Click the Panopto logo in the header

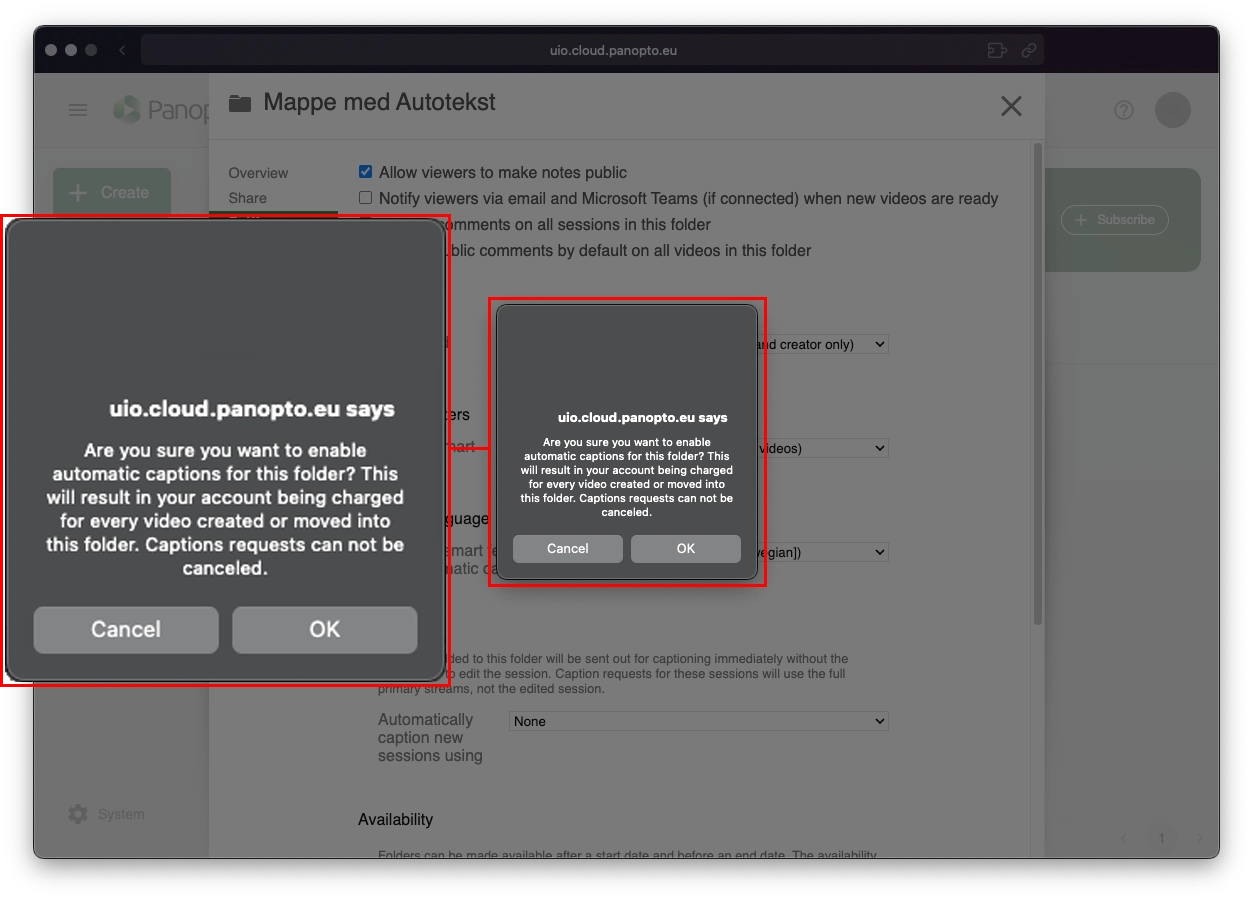(160, 109)
